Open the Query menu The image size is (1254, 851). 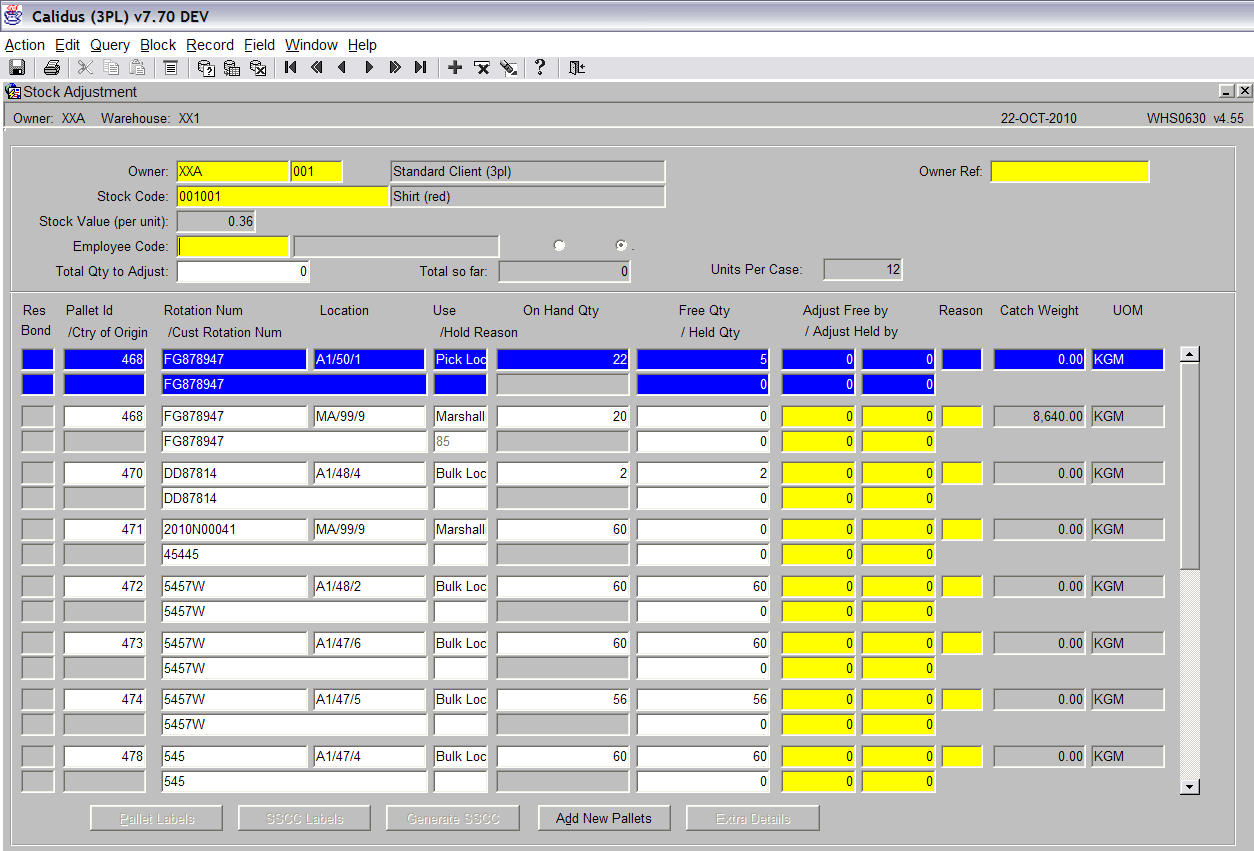(x=110, y=45)
